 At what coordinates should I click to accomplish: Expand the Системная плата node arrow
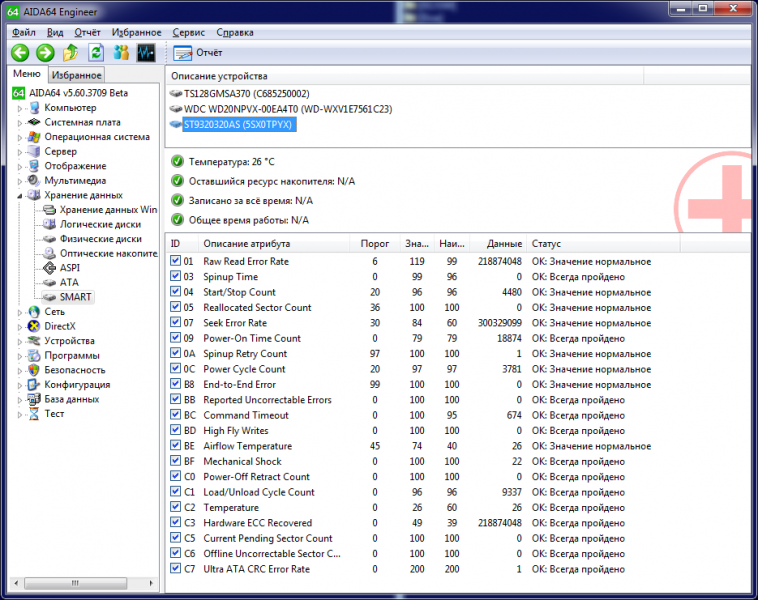[x=20, y=123]
